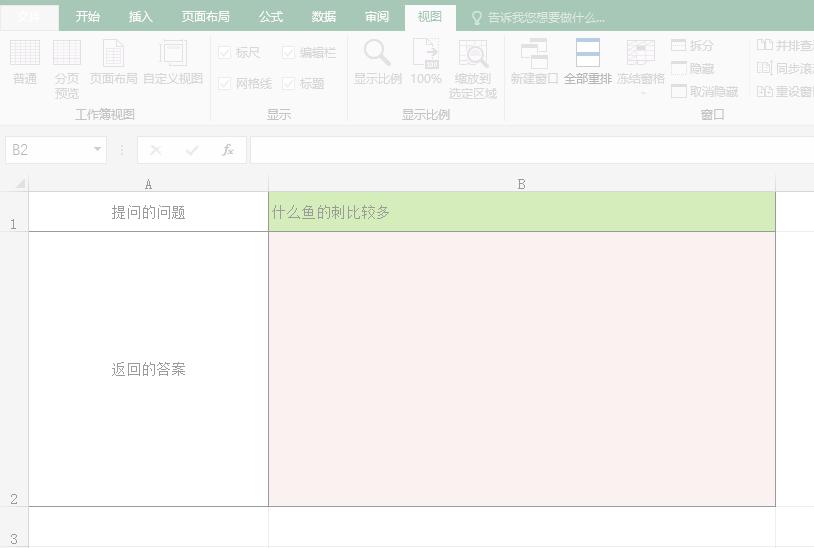
Task: Switch to the Page Layout (页面布局) tab
Action: point(205,17)
